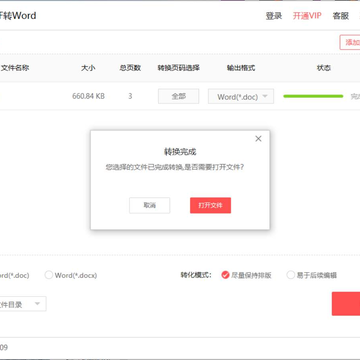Click 开通VIP at the top
Viewport: 360px width, 360px height.
[307, 16]
